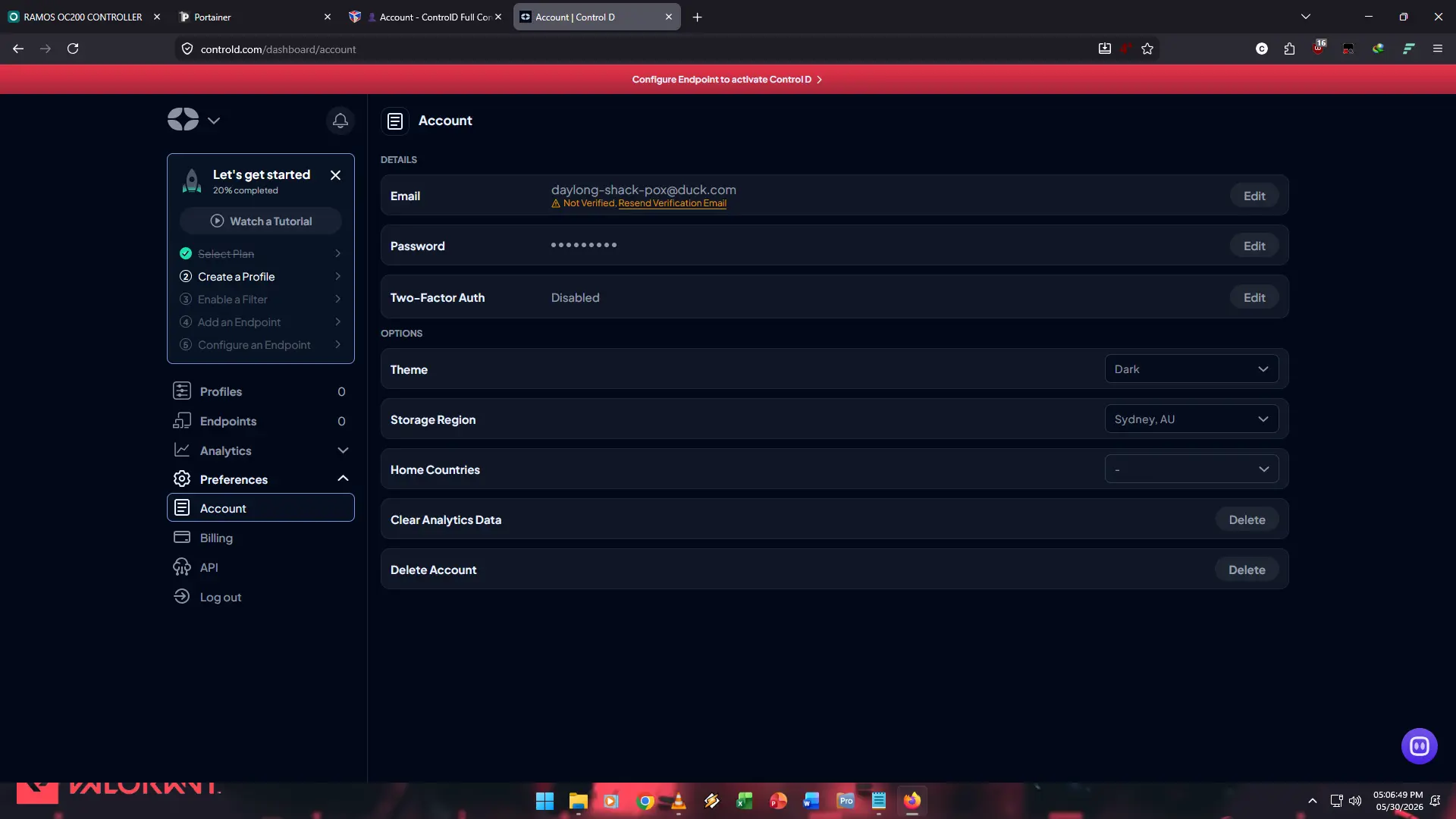Open the Theme dropdown

click(x=1191, y=369)
